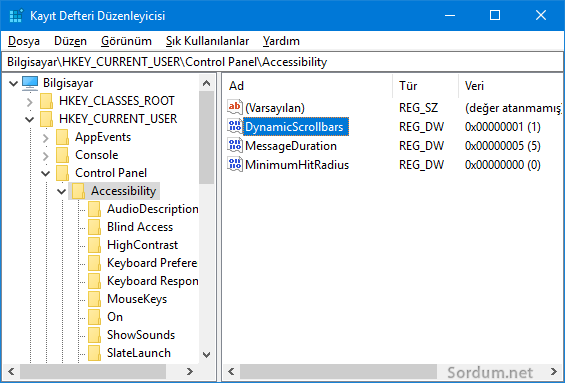Viewport: 565px width, 383px height.
Task: Expand the AppEvents key
Action: pyautogui.click(x=46, y=138)
